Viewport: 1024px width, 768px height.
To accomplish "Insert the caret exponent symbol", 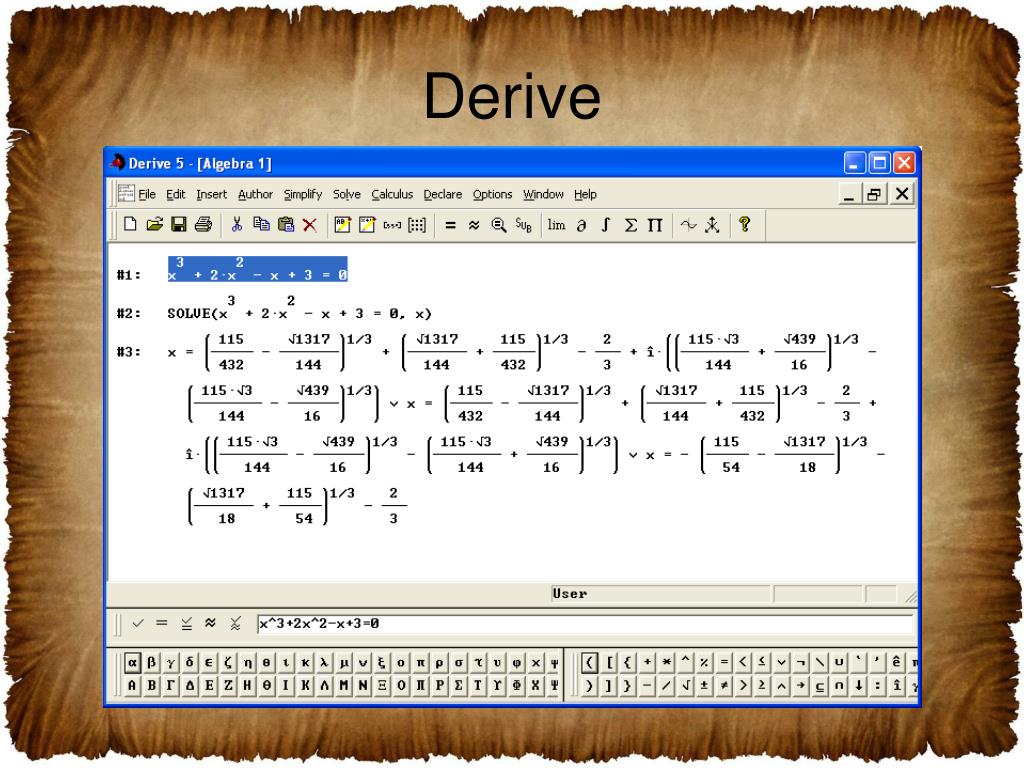I will click(685, 663).
